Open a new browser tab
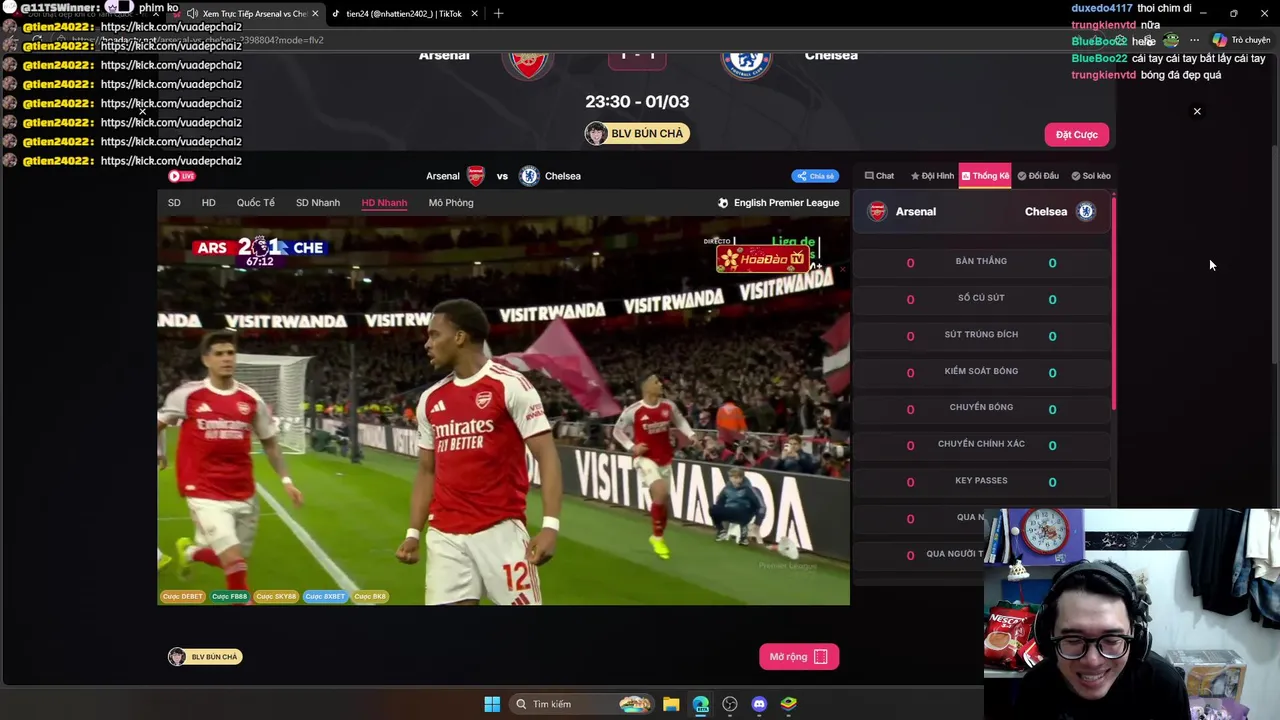Image resolution: width=1280 pixels, height=720 pixels. (x=498, y=14)
